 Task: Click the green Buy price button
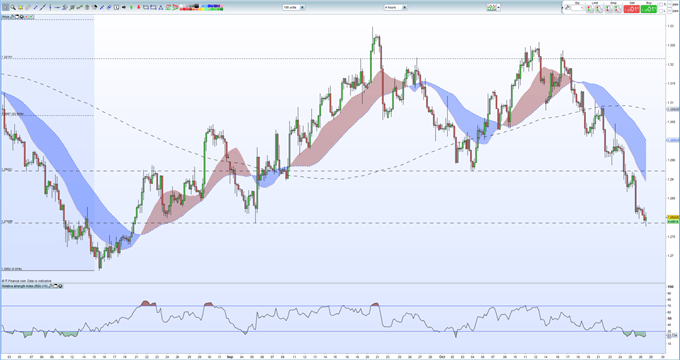[649, 9]
